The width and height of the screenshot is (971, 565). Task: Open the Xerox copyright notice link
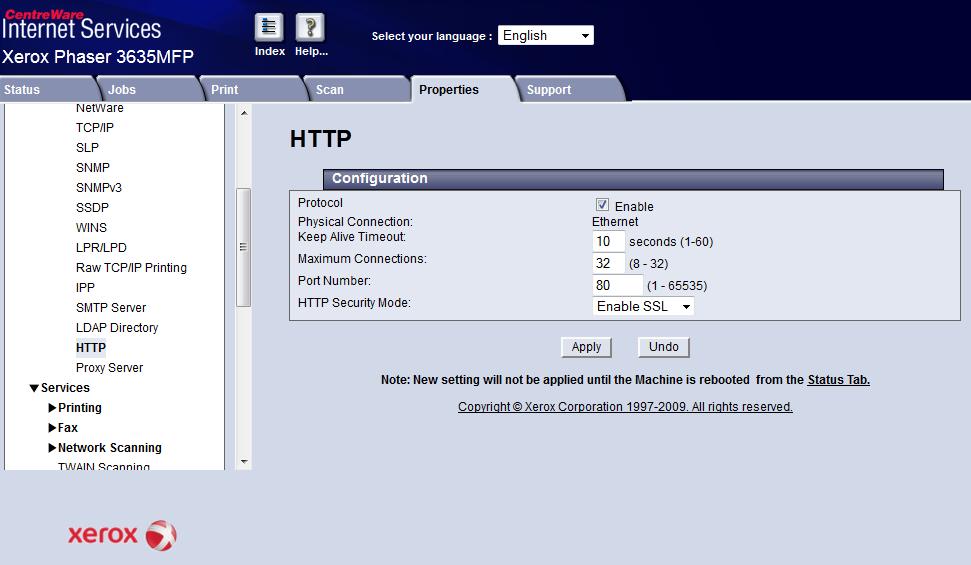[x=625, y=407]
